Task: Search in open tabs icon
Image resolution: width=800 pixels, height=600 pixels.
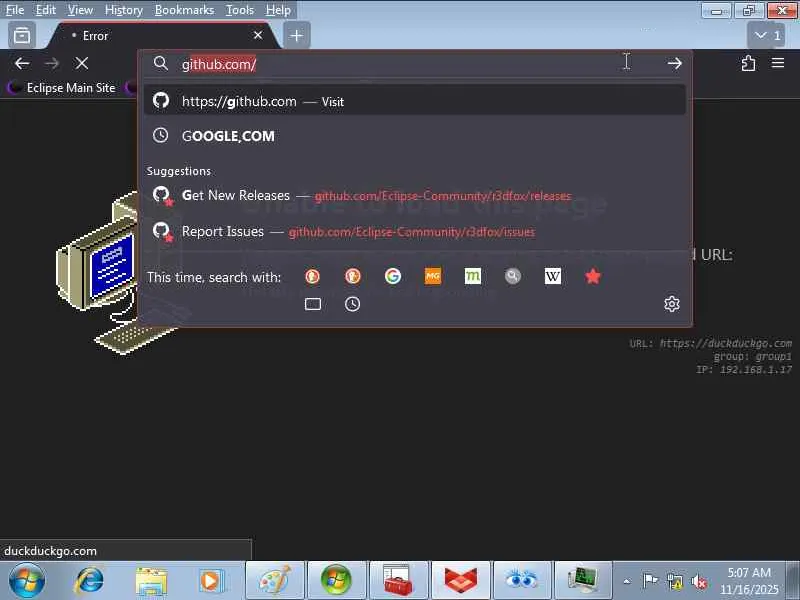Action: tap(313, 305)
